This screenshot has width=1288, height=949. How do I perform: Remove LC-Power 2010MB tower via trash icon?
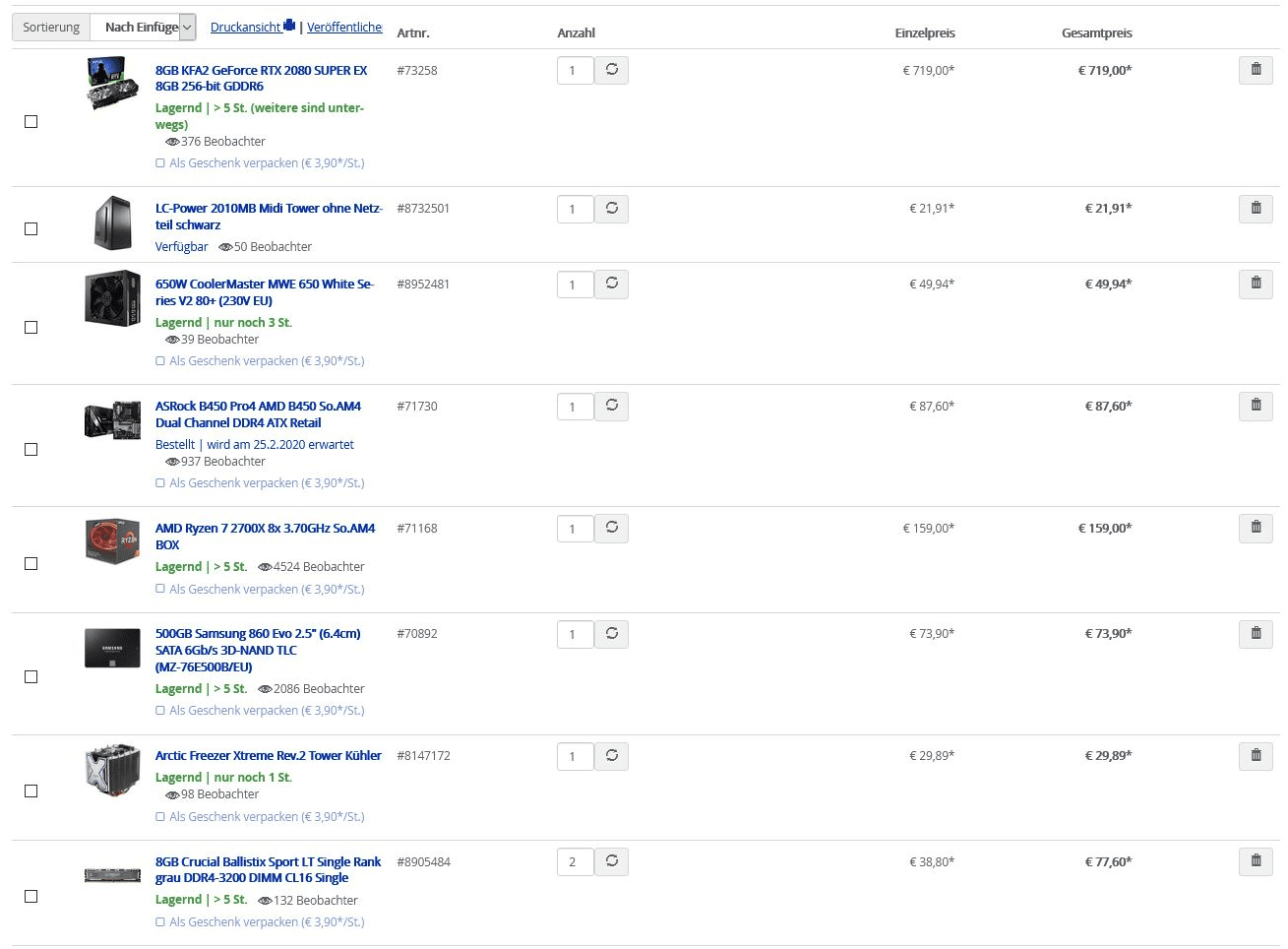click(x=1256, y=209)
